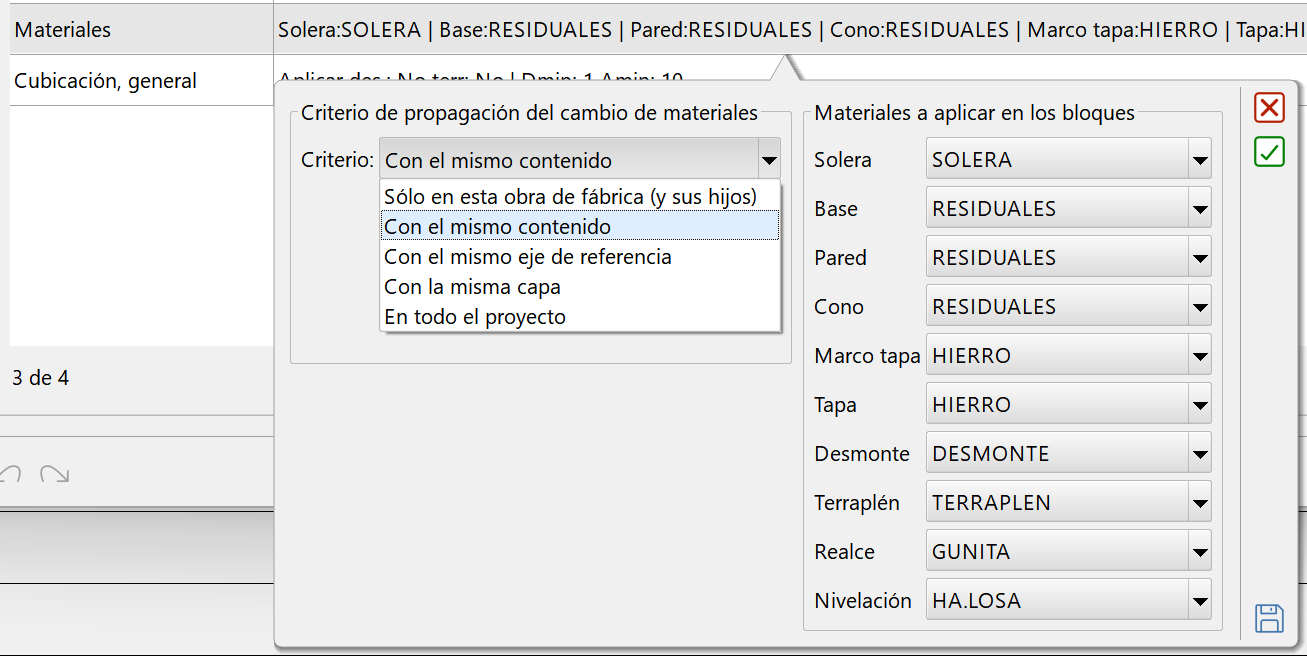The width and height of the screenshot is (1307, 656).
Task: Open the Solera material dropdown
Action: click(x=1197, y=158)
